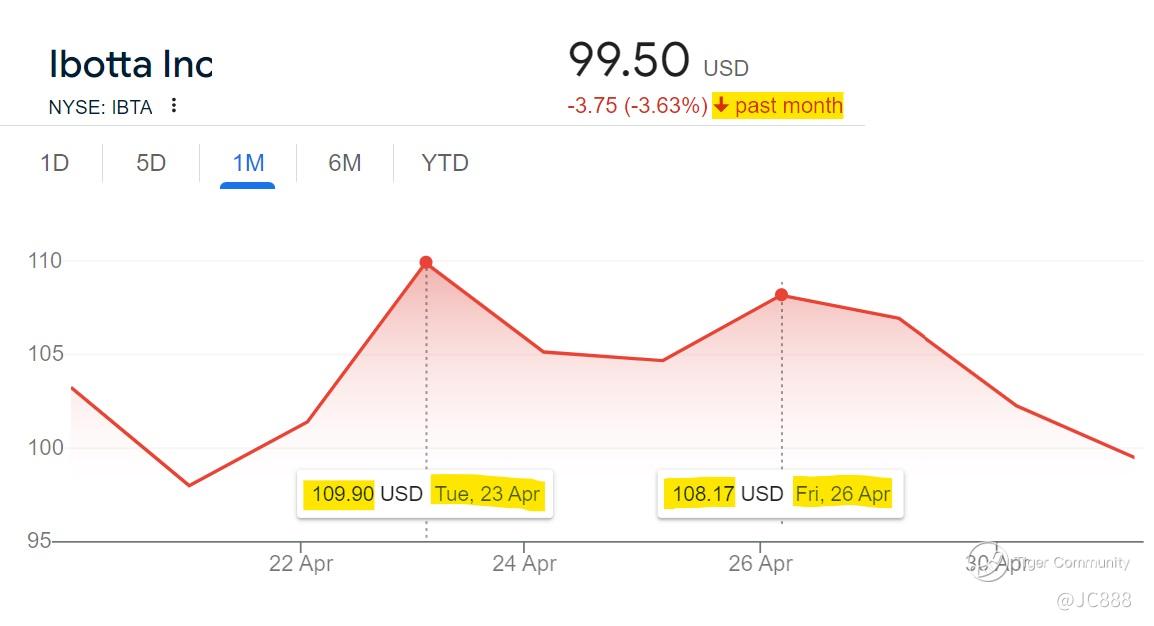Click the Tiger Community watermark logo
Viewport: 1154px width, 626px height.
click(x=986, y=563)
